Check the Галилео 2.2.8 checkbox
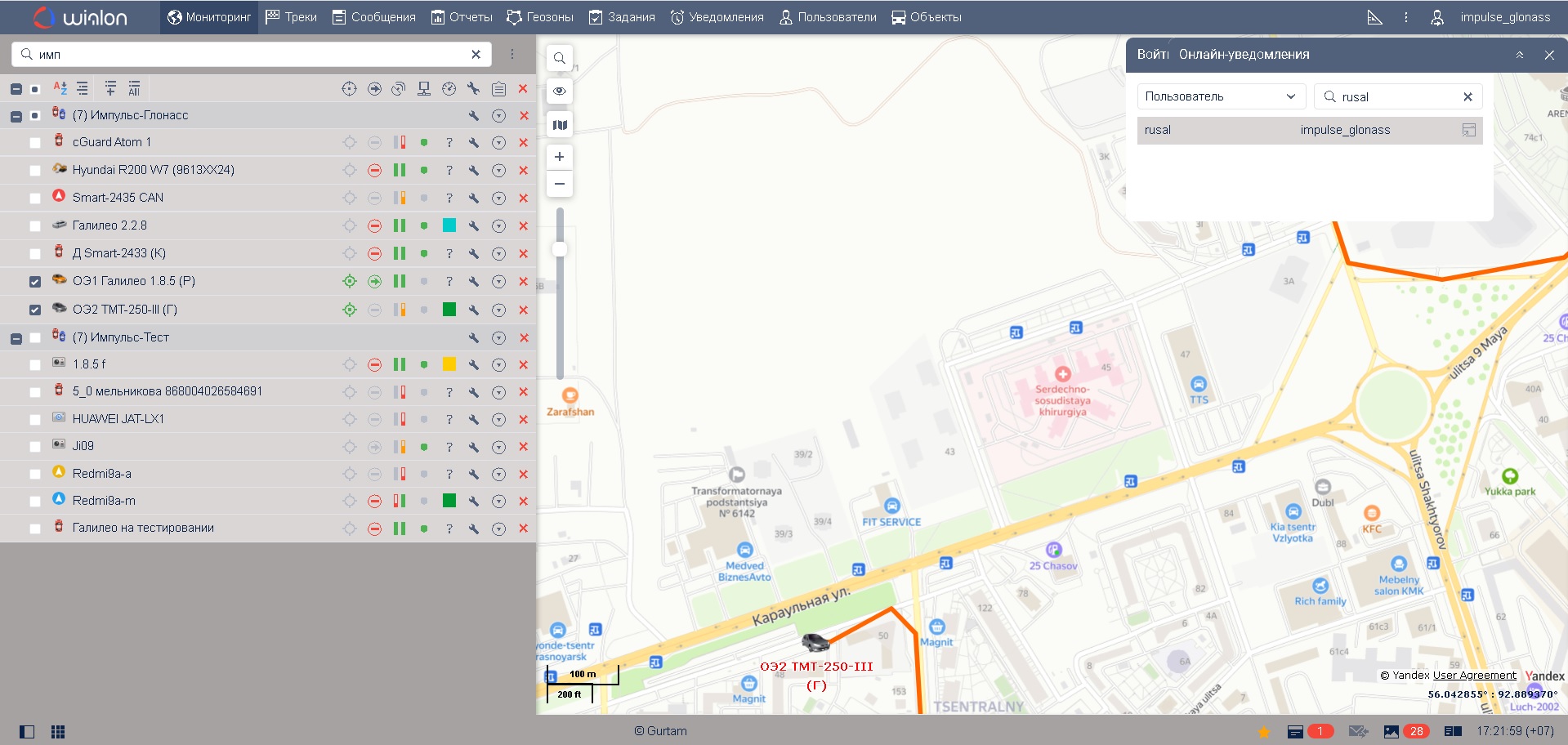 pyautogui.click(x=34, y=226)
